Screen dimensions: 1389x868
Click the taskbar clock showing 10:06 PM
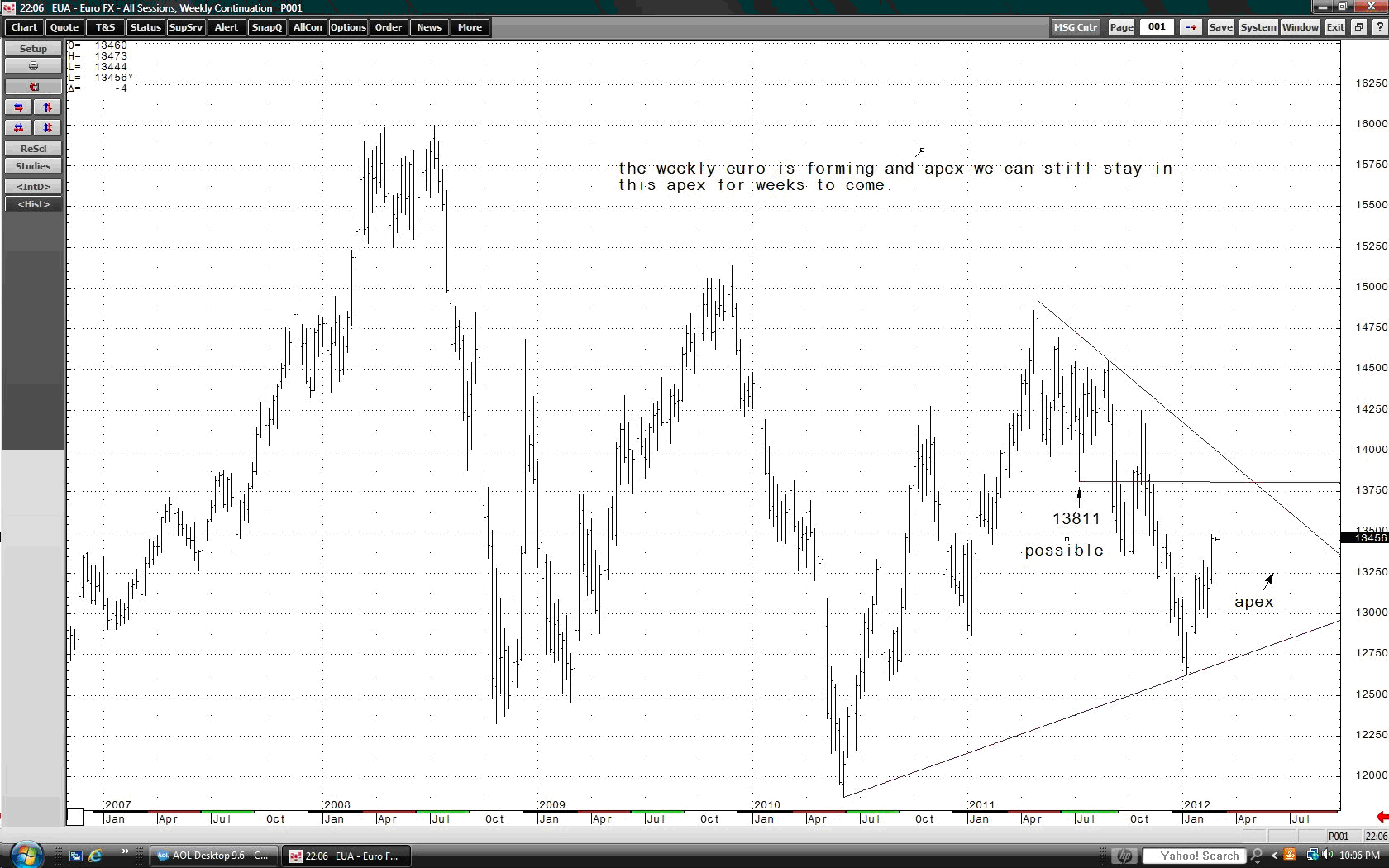click(1359, 856)
